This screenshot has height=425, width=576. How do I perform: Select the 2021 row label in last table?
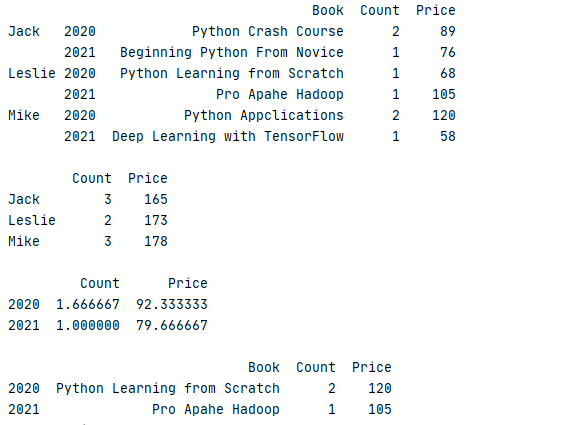tap(24, 409)
